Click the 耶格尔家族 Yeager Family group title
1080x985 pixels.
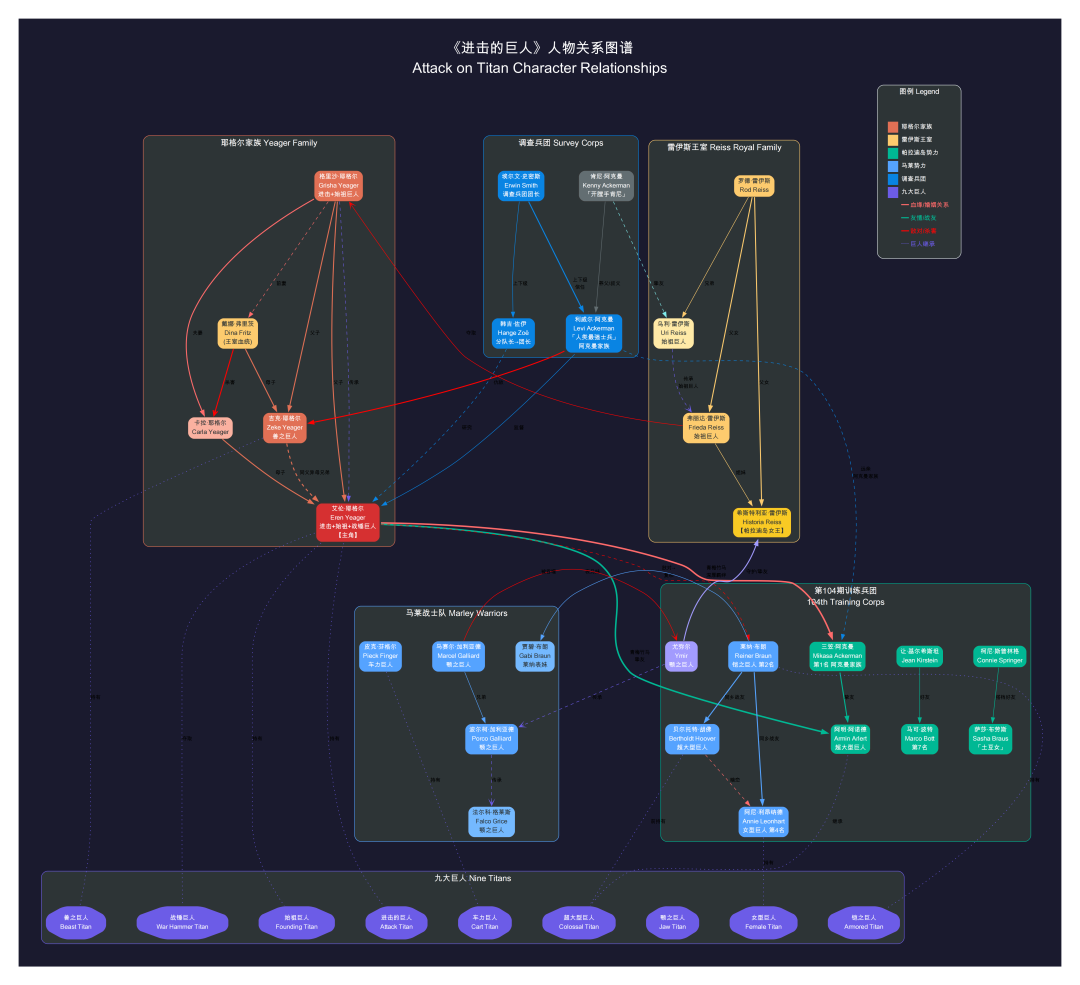point(269,143)
